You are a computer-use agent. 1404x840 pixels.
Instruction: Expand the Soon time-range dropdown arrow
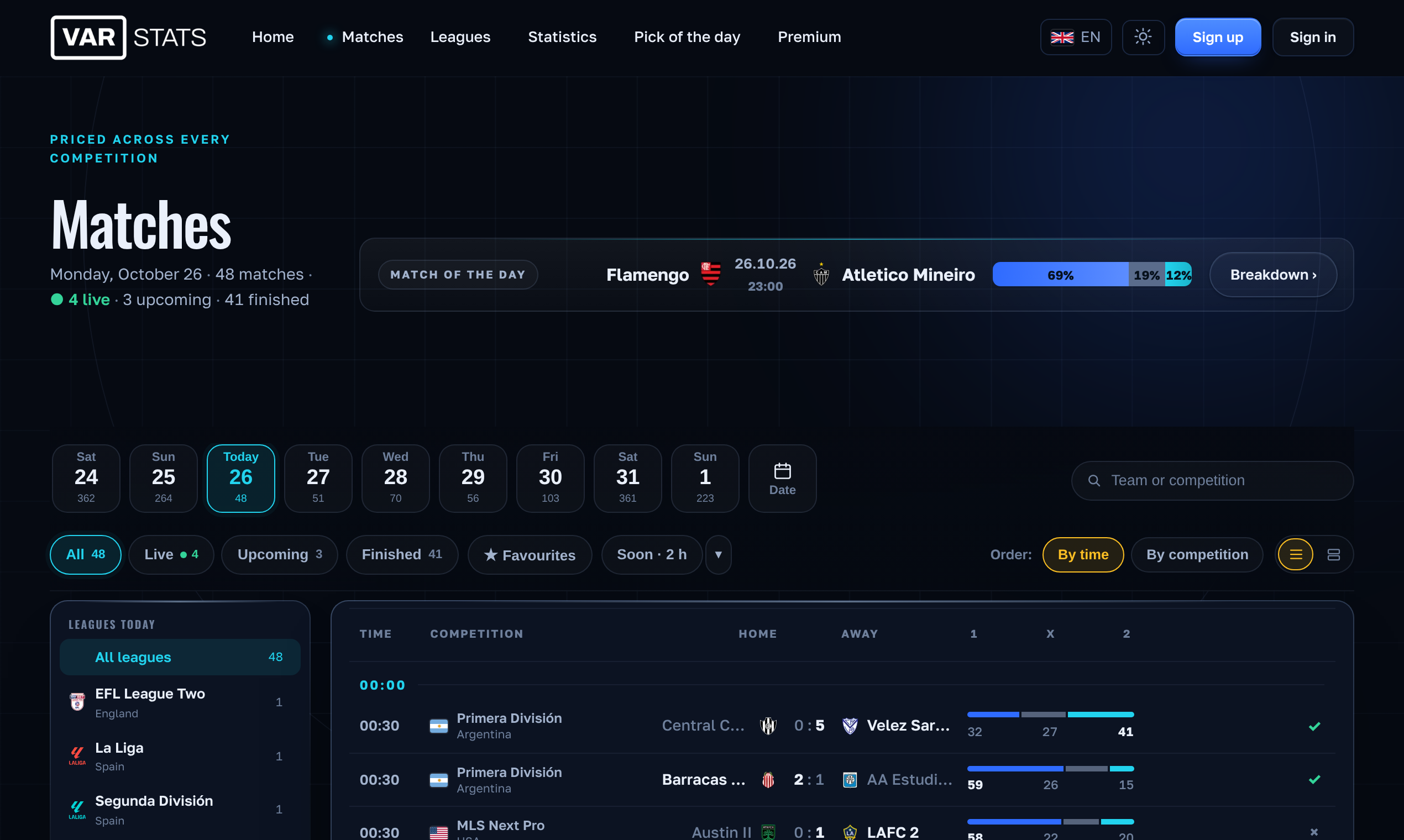[718, 555]
